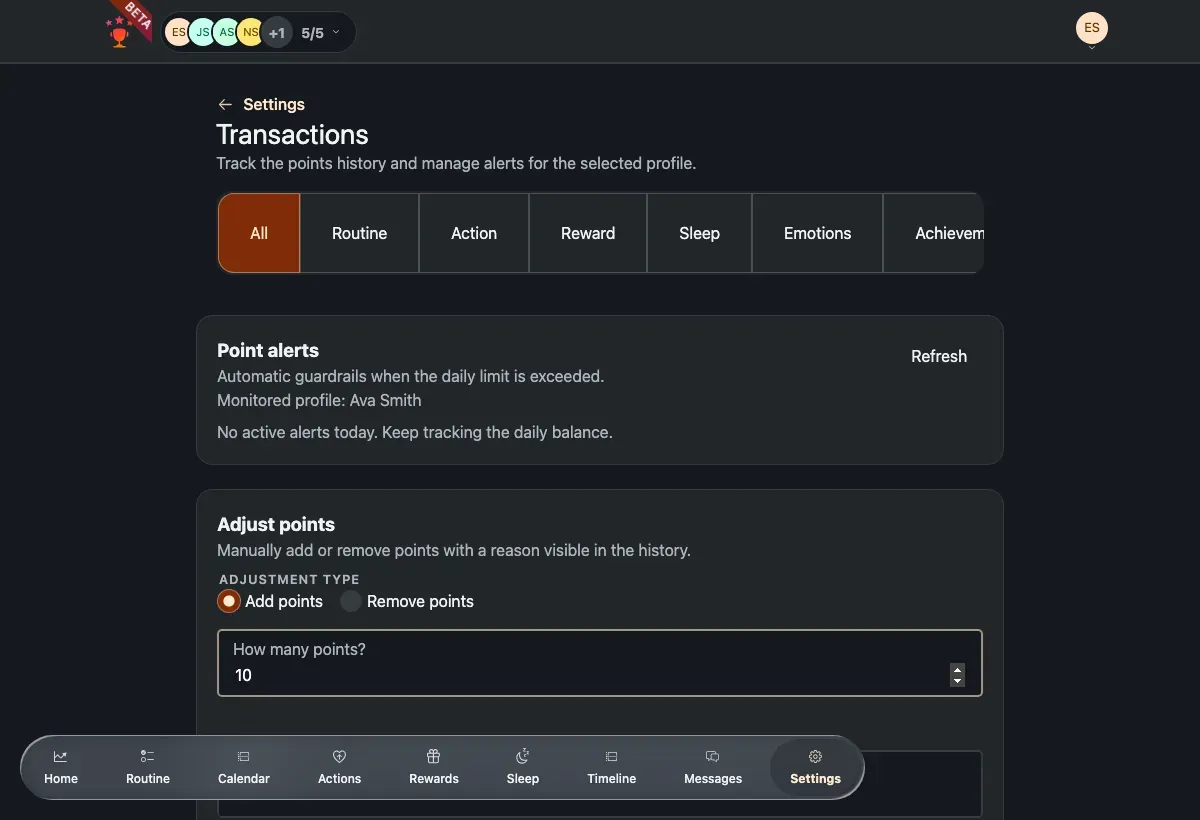Switch to the Routine filter tab
Image resolution: width=1200 pixels, height=820 pixels.
pos(360,233)
